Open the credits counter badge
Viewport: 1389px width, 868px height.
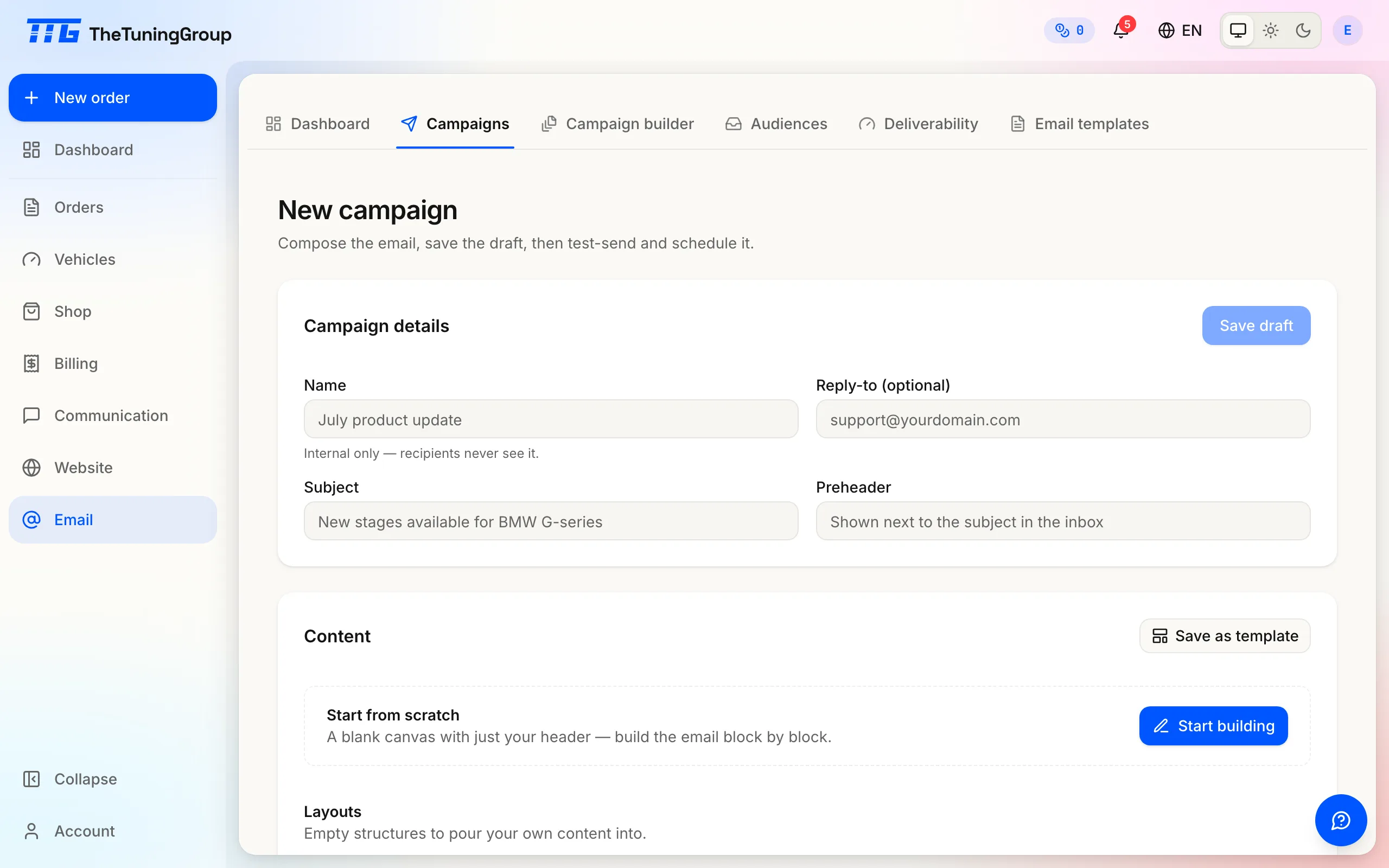click(x=1069, y=30)
